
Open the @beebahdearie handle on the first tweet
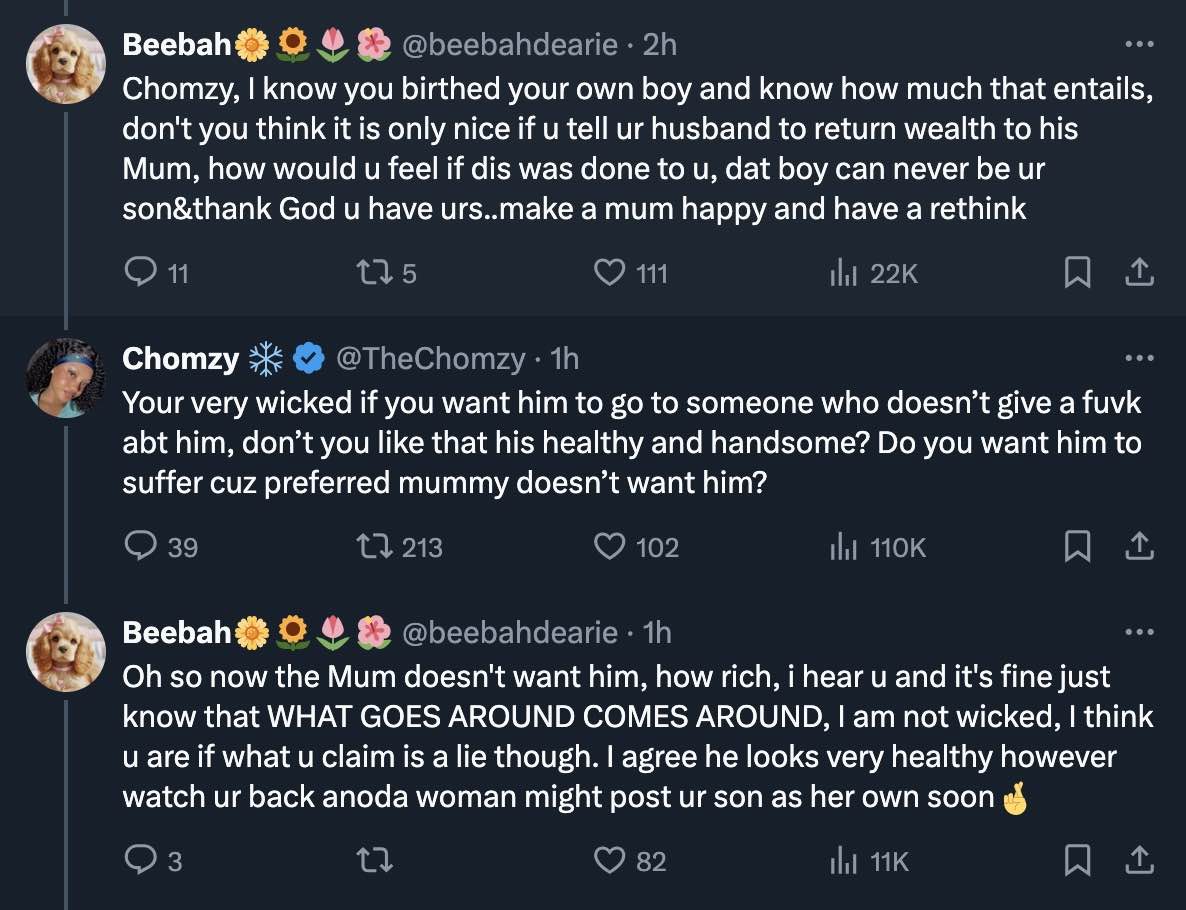click(x=509, y=45)
